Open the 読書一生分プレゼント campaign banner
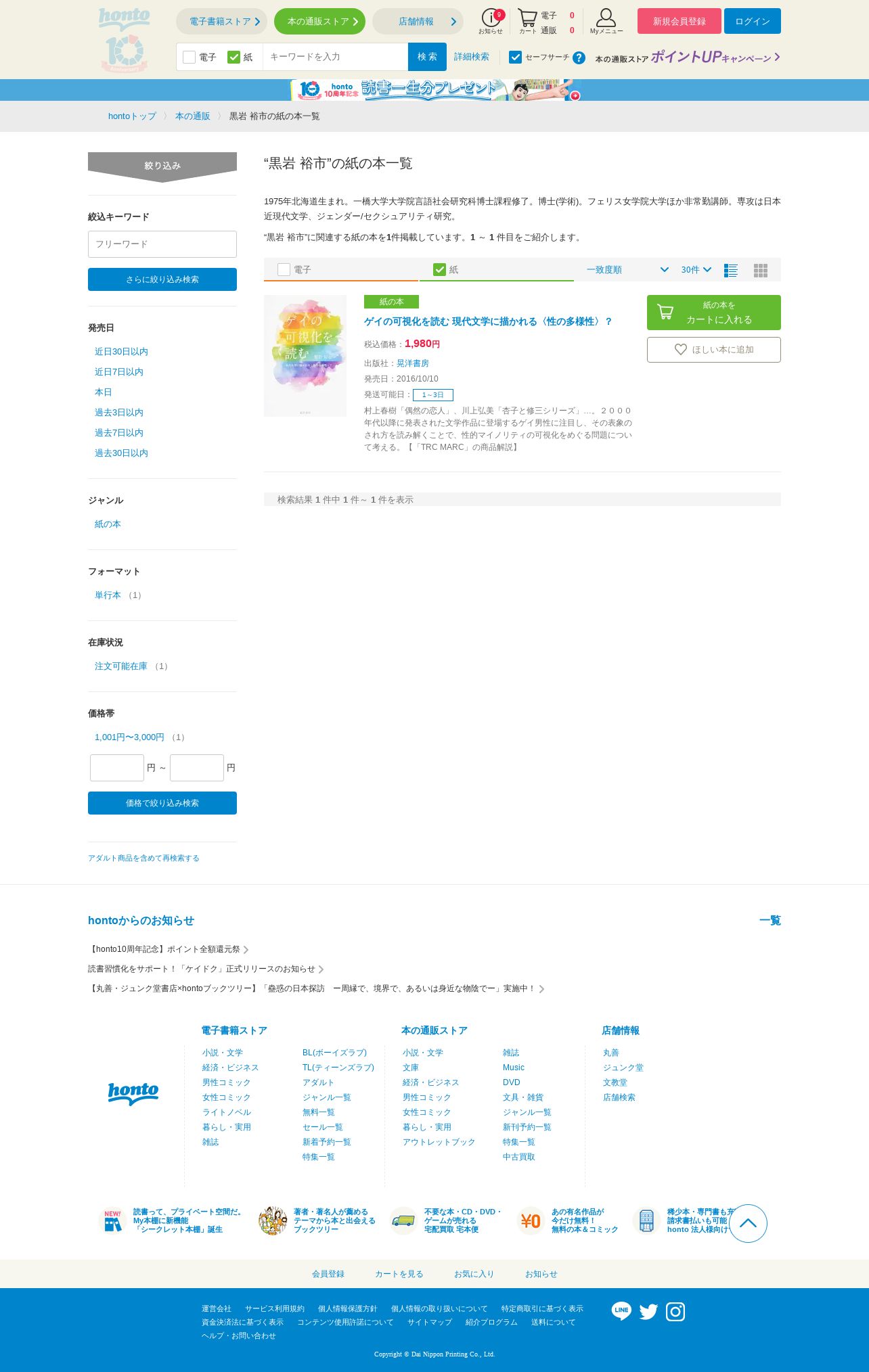 (x=436, y=90)
